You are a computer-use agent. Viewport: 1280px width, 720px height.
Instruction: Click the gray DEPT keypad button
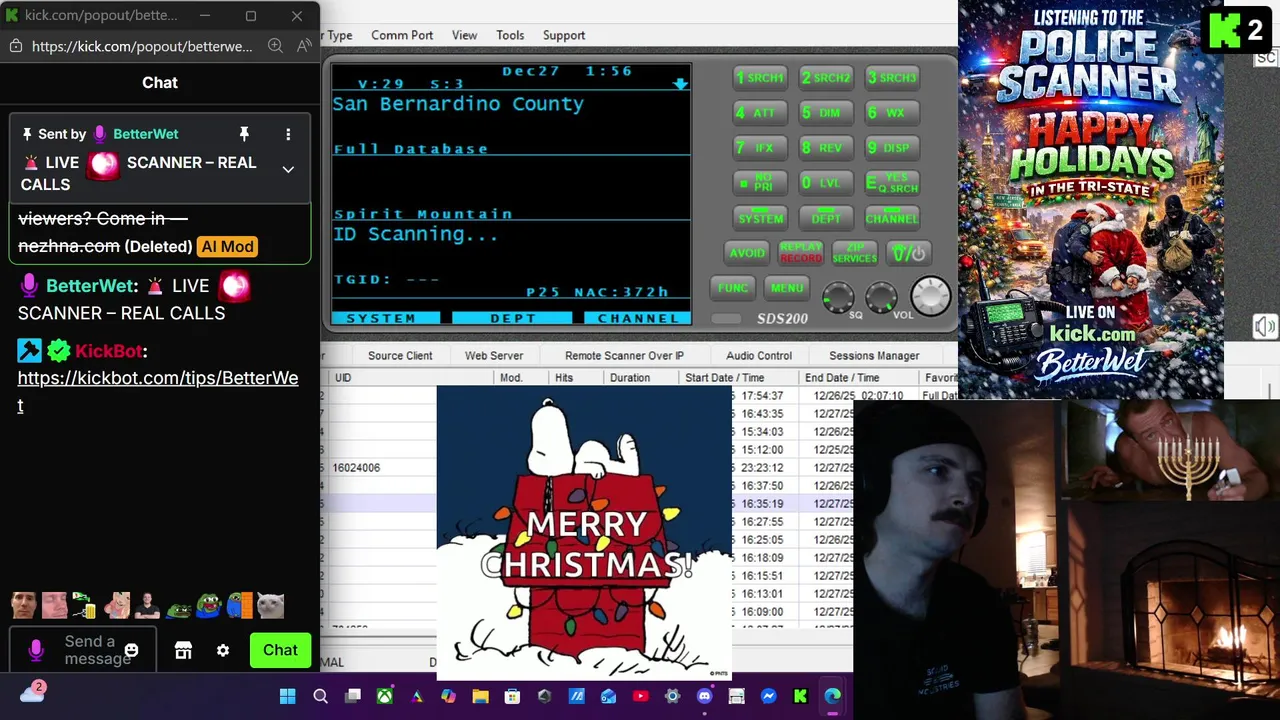tap(826, 218)
